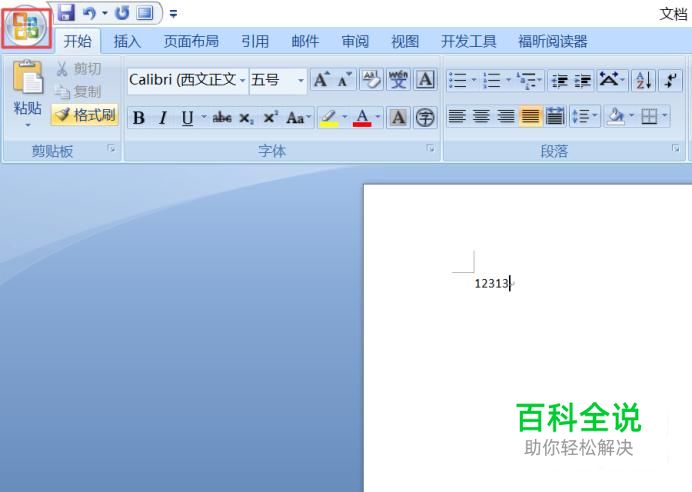Open the 字体 dialog launcher
692x492 pixels.
(430, 148)
